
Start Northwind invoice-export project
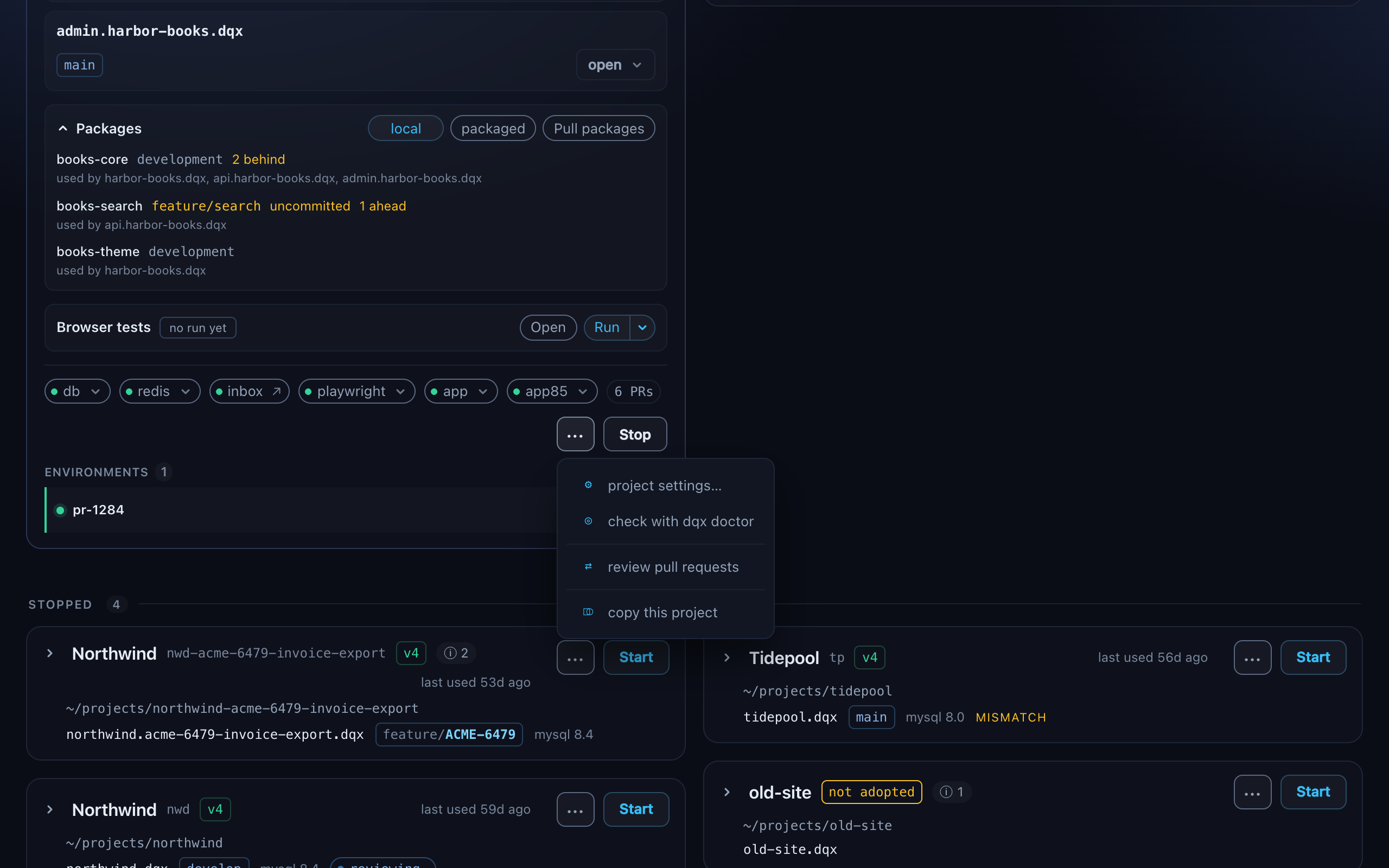click(x=636, y=658)
